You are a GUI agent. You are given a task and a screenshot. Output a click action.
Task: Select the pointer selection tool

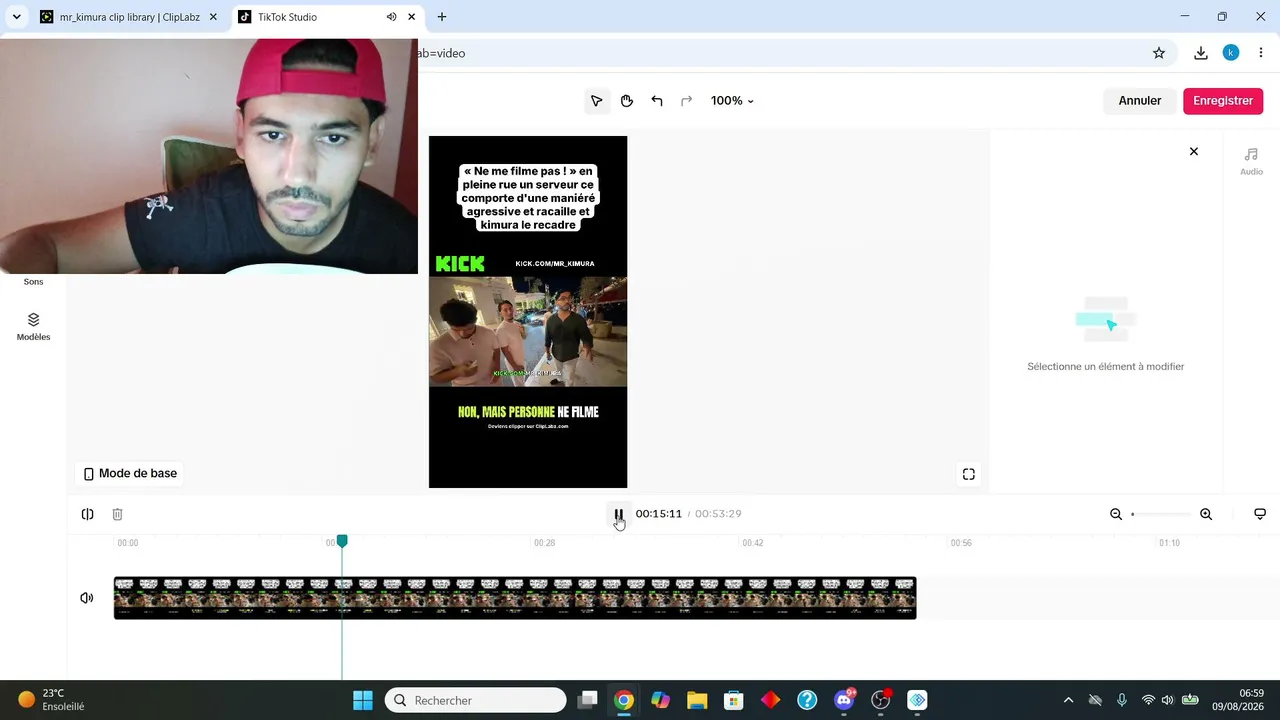(597, 101)
